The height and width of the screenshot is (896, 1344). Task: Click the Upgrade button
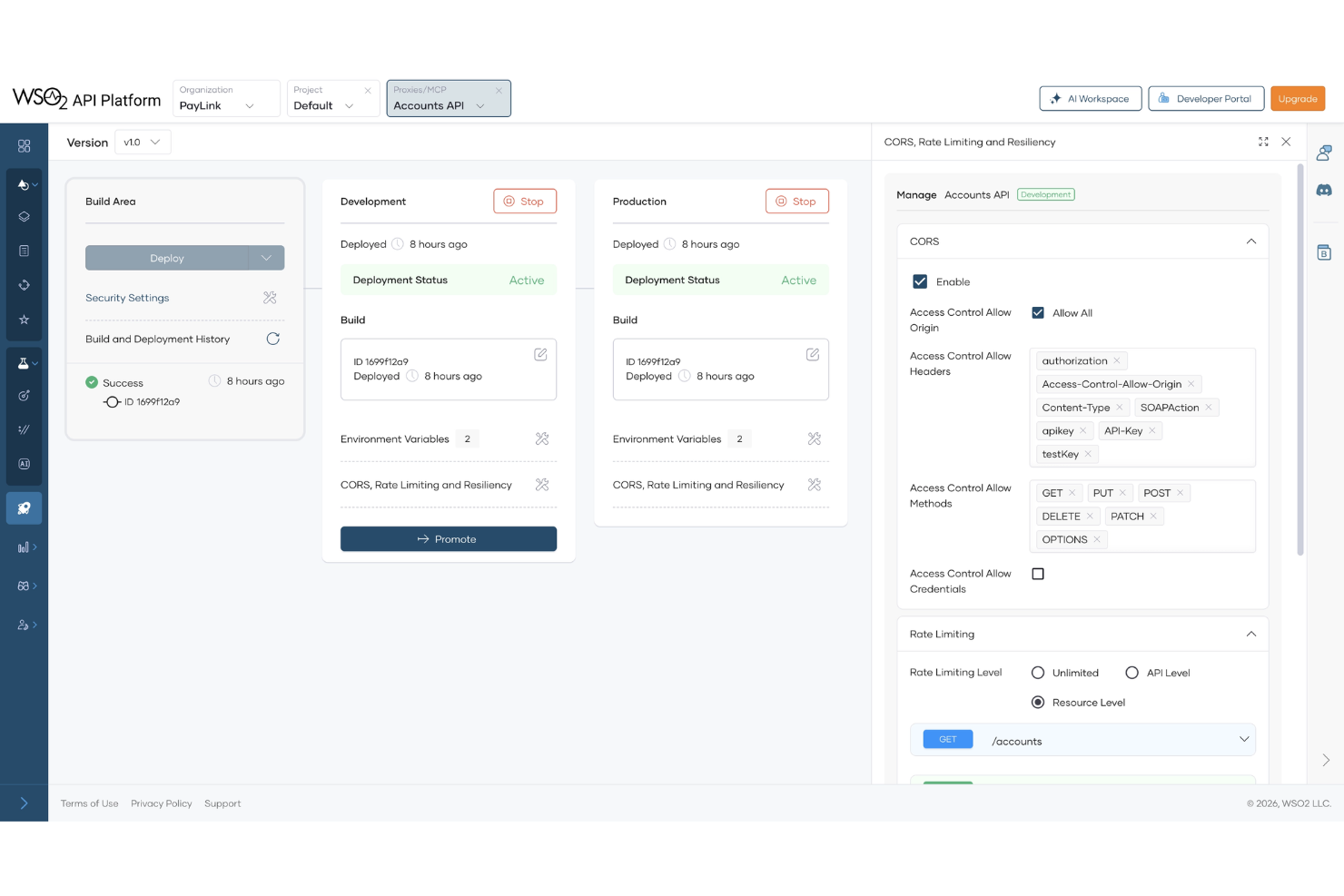point(1298,98)
